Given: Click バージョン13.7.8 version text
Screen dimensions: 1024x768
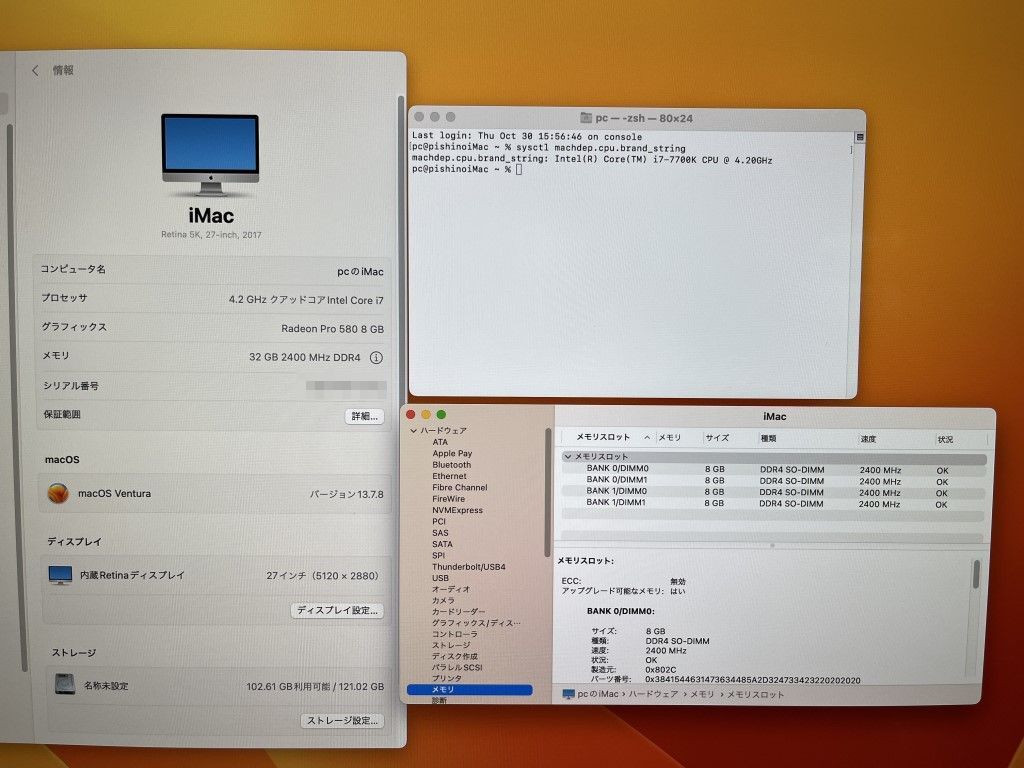Looking at the screenshot, I should 346,494.
